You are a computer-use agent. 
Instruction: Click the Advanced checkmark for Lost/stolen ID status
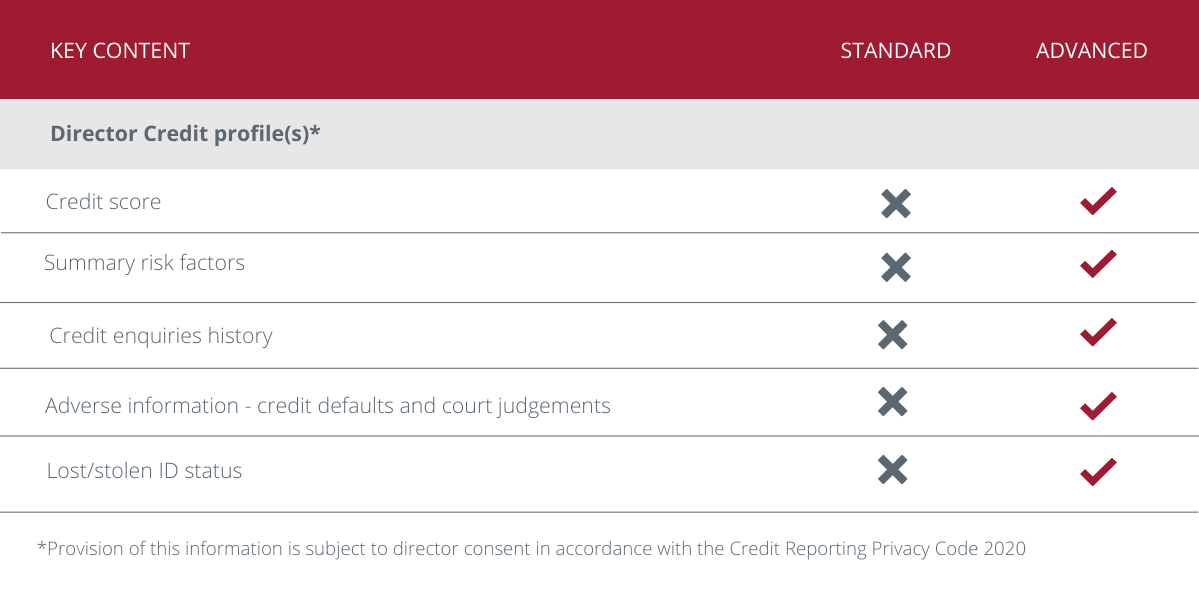click(x=1098, y=471)
